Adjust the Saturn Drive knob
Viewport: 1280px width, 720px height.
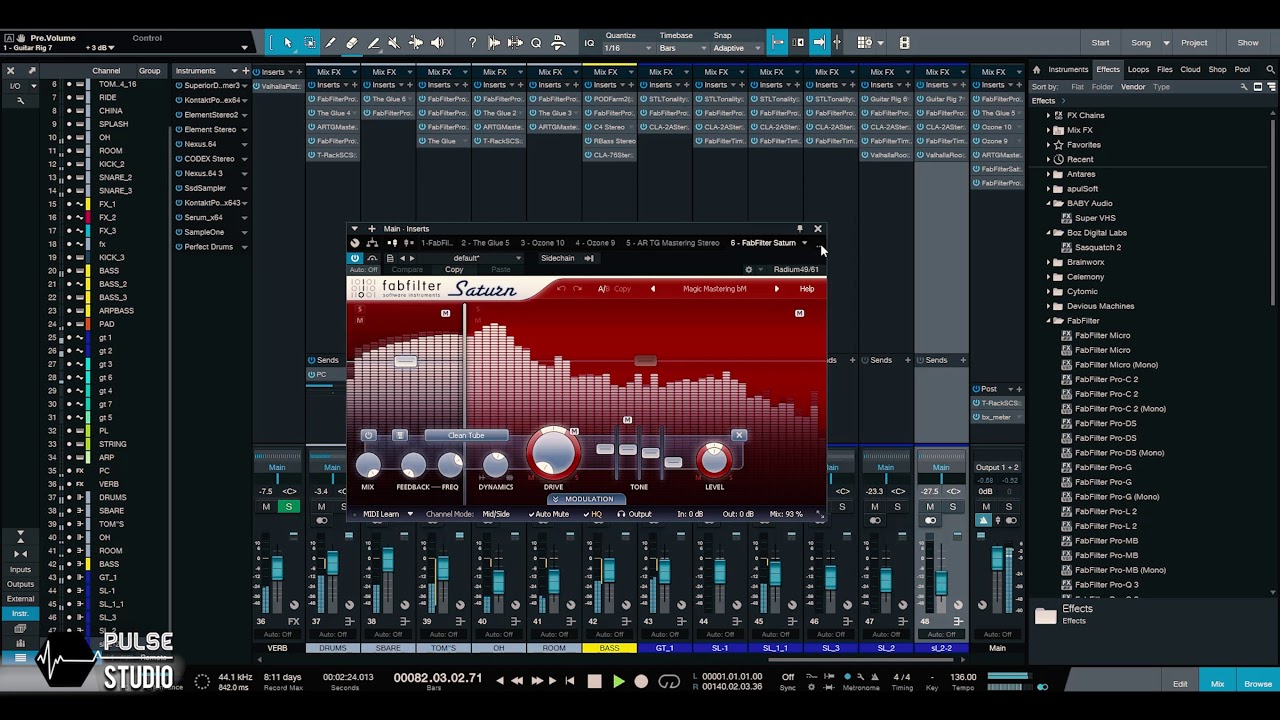[x=553, y=453]
